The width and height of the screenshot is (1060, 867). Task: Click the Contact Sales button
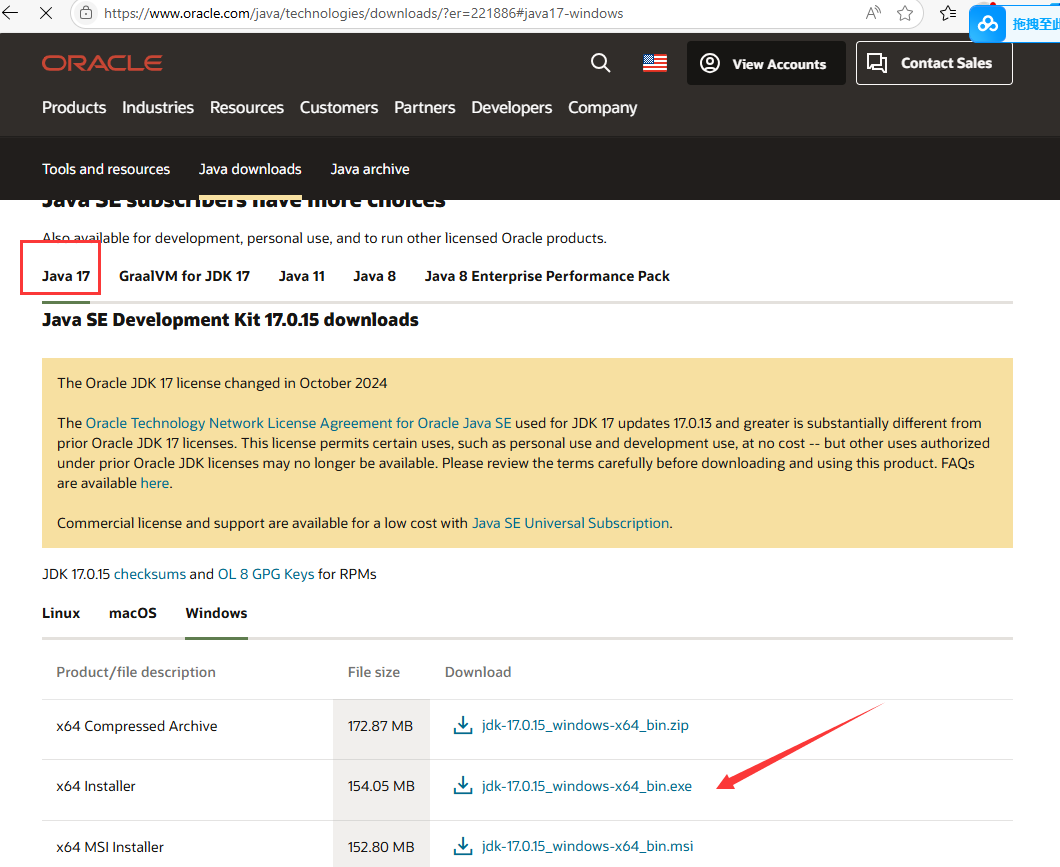point(934,63)
